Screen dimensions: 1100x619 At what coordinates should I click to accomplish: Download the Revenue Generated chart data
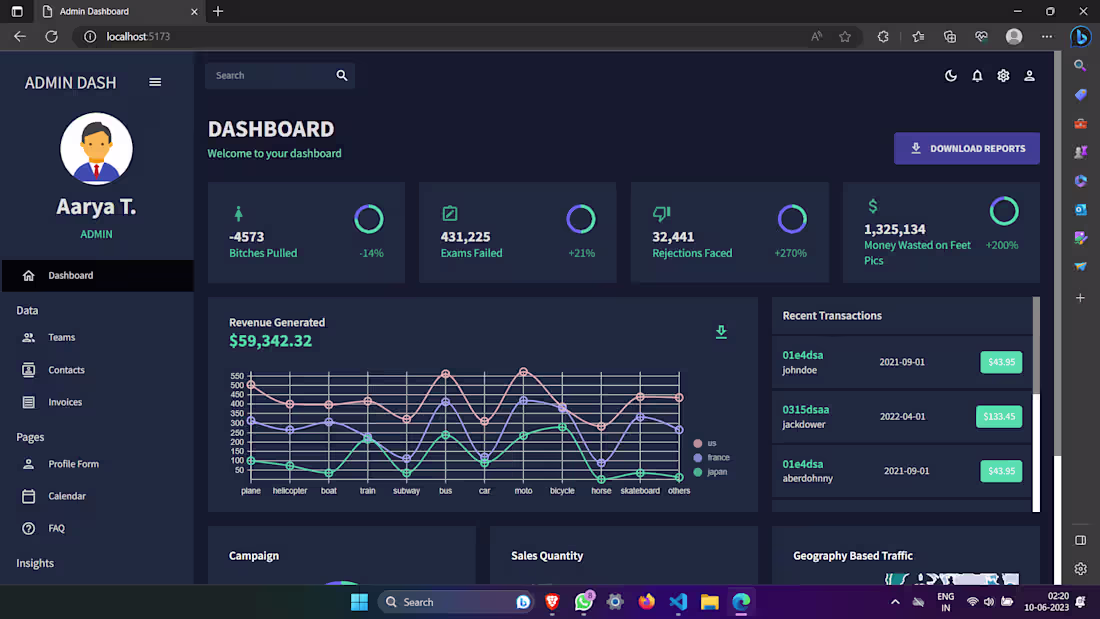pos(721,331)
